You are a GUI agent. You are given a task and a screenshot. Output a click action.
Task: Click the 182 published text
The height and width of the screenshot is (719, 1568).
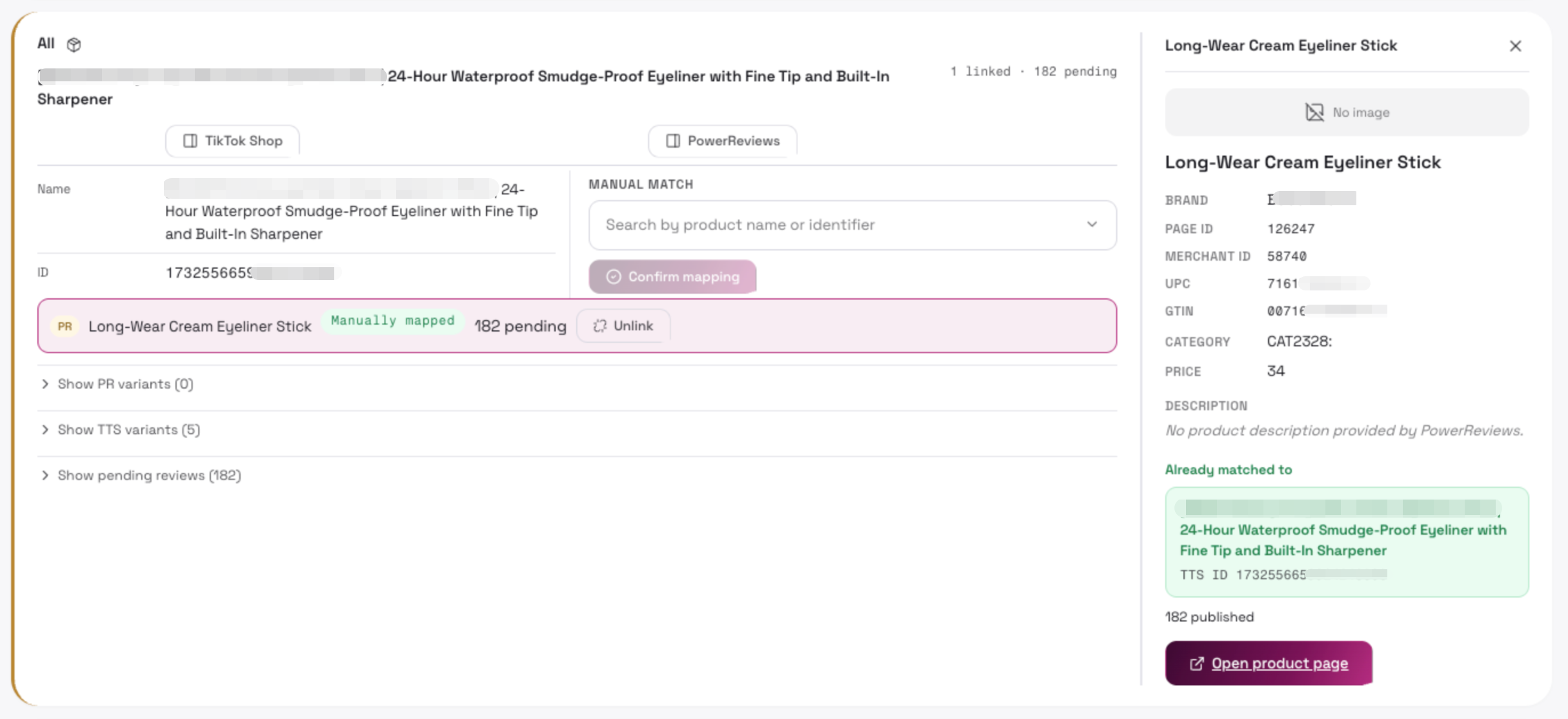(x=1209, y=617)
